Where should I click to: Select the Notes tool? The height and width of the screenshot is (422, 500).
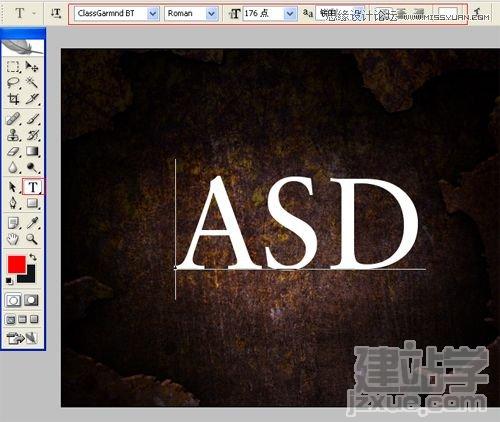13,223
